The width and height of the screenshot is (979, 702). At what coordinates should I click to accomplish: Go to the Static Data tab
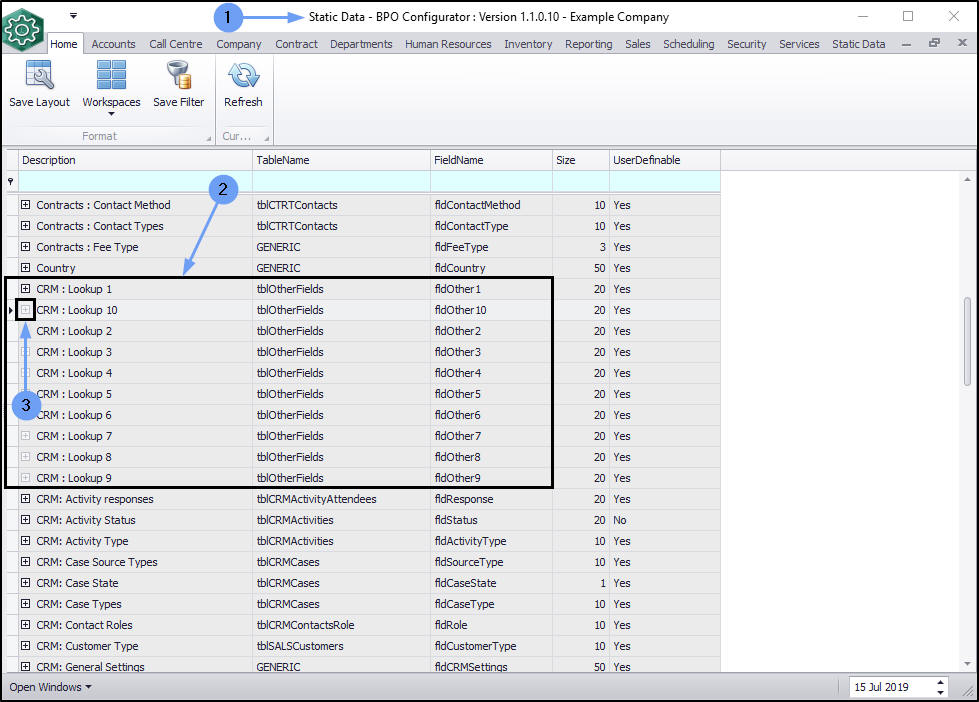coord(858,44)
